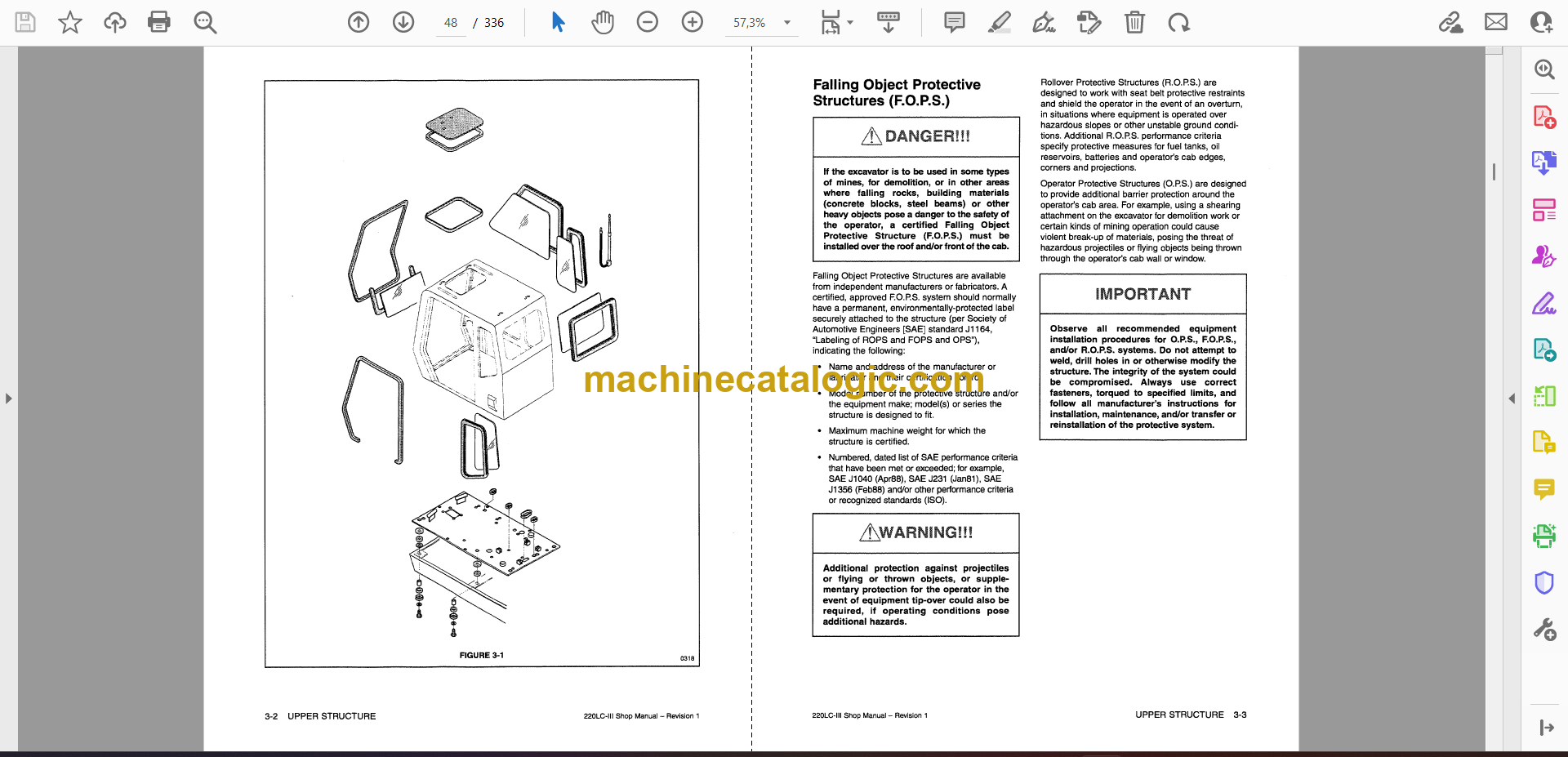Open the Fill & Sign tool in the right pane
Screen dimensions: 1568x757
1544,304
